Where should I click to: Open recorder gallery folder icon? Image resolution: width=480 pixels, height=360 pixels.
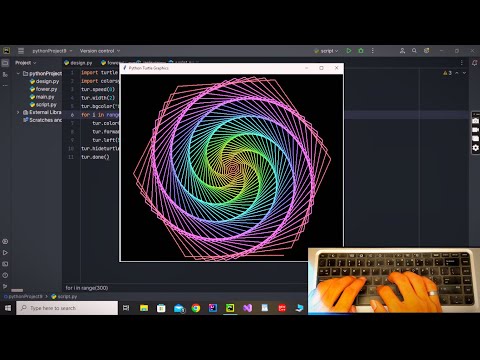point(476,138)
